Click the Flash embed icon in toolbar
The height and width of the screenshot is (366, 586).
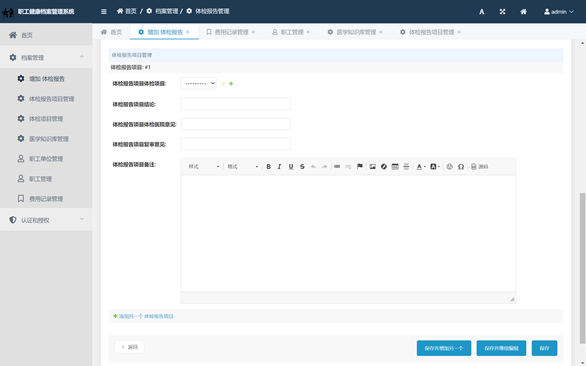point(383,167)
